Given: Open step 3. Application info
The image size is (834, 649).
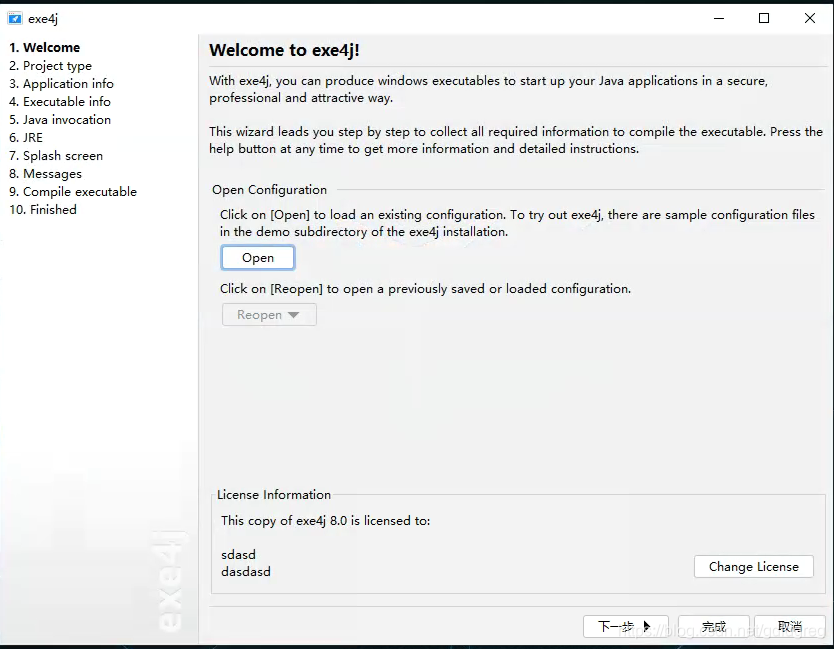Looking at the screenshot, I should (x=61, y=84).
